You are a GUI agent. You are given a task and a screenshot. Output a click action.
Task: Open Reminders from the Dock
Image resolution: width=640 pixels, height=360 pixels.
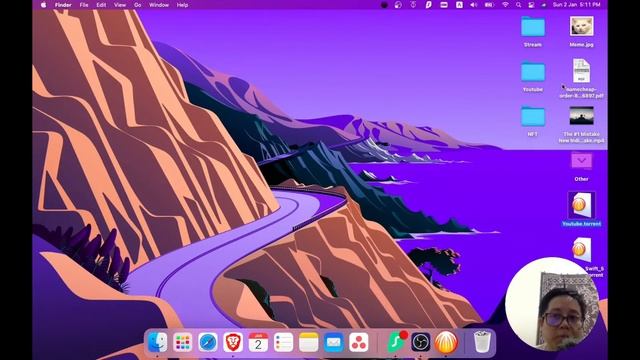click(x=283, y=342)
